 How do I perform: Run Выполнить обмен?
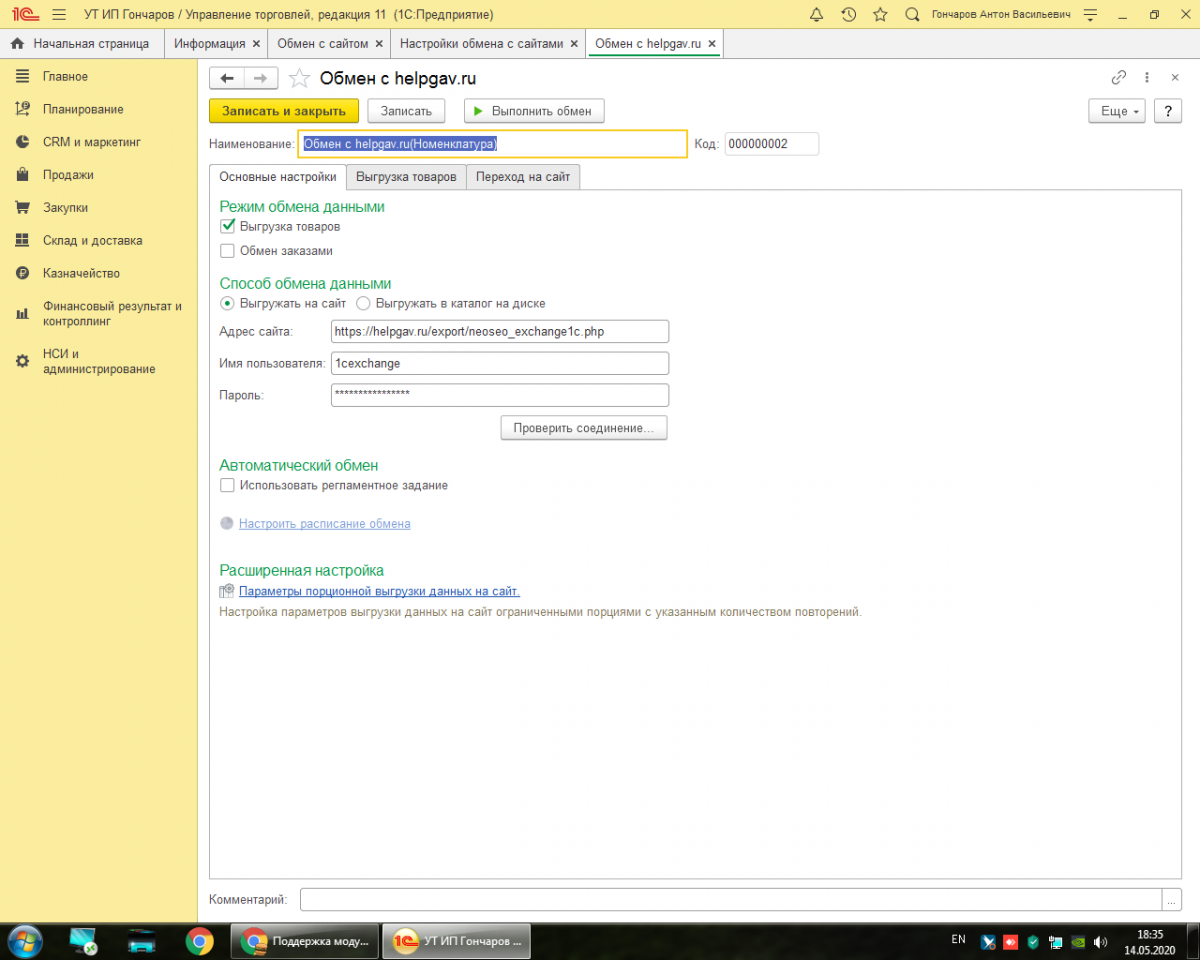[534, 111]
